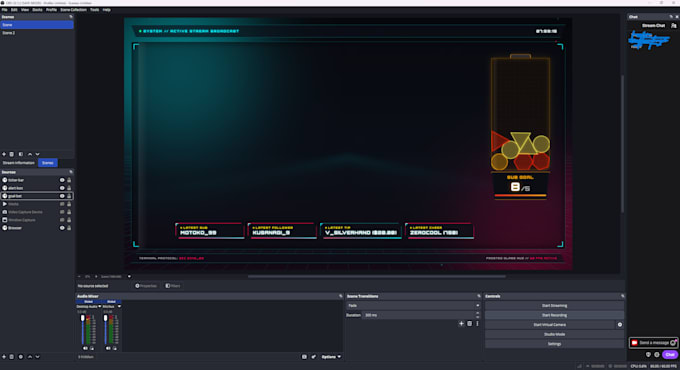Click Start Streaming button

pyautogui.click(x=554, y=305)
